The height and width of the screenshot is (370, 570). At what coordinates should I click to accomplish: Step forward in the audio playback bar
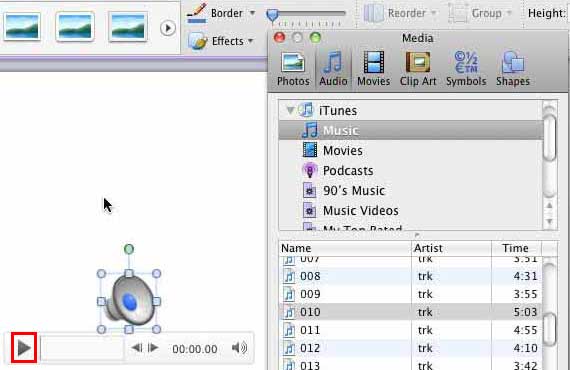(x=153, y=348)
